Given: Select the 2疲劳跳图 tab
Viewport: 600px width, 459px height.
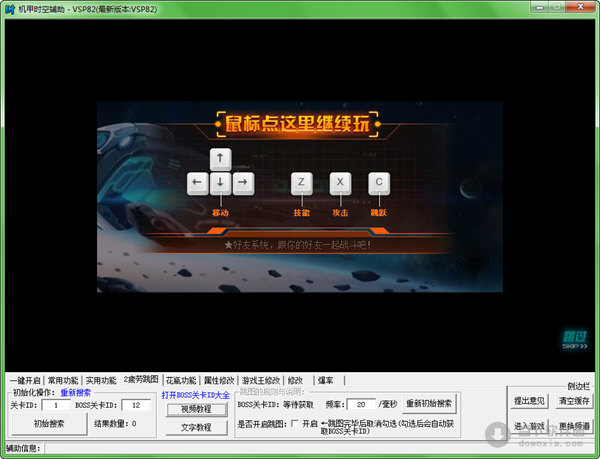Looking at the screenshot, I should [x=141, y=379].
